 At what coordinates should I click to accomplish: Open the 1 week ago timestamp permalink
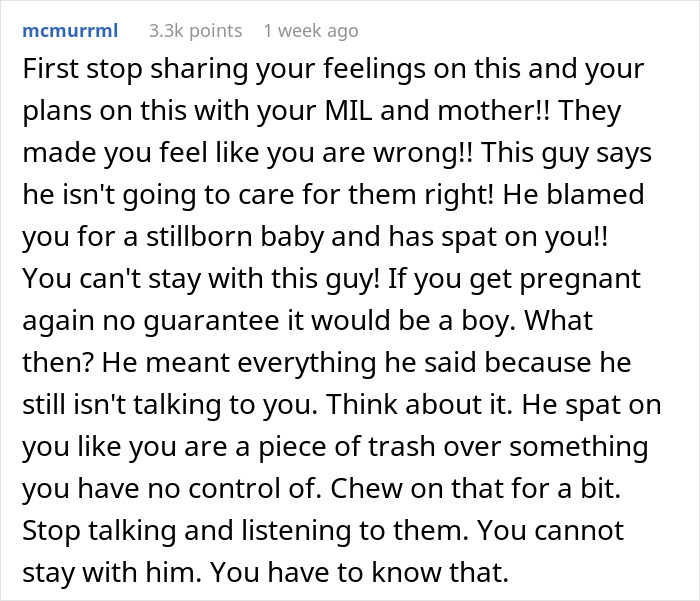(x=311, y=31)
